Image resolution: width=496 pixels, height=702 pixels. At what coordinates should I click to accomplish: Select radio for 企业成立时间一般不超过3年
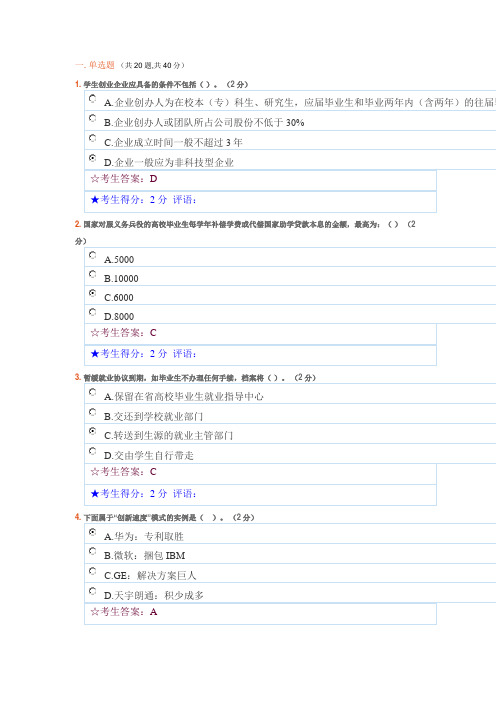[93, 138]
